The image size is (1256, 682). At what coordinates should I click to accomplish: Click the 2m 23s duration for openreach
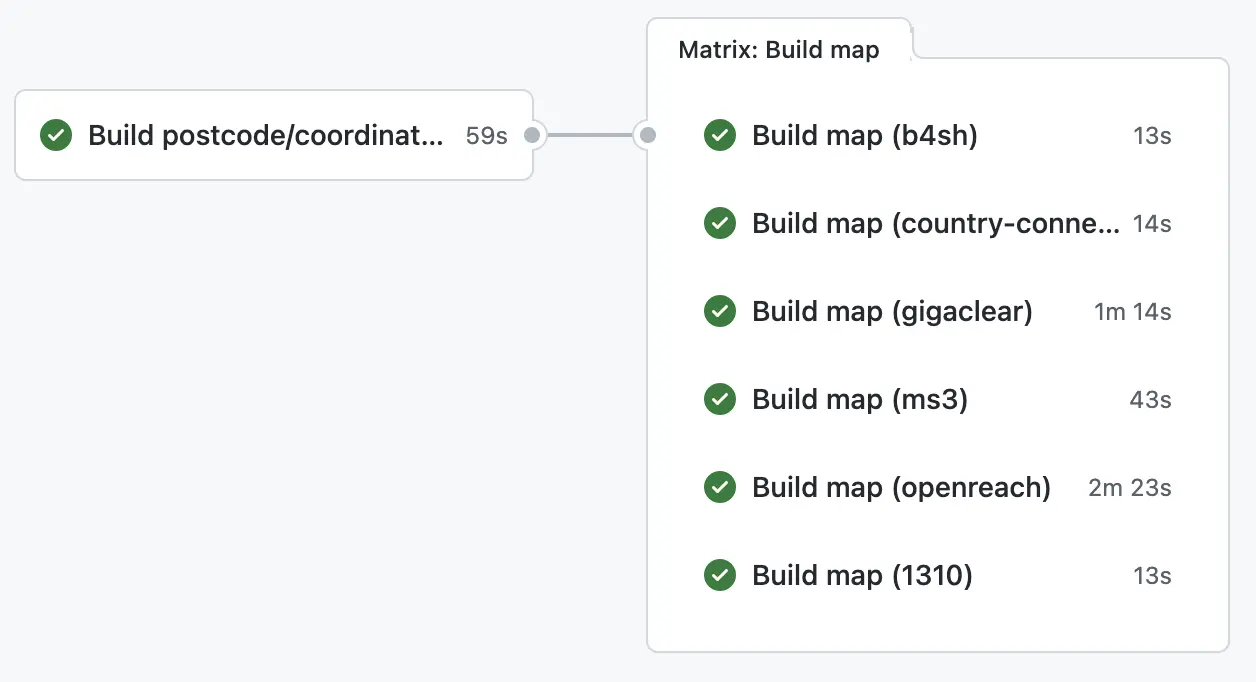(x=1129, y=488)
